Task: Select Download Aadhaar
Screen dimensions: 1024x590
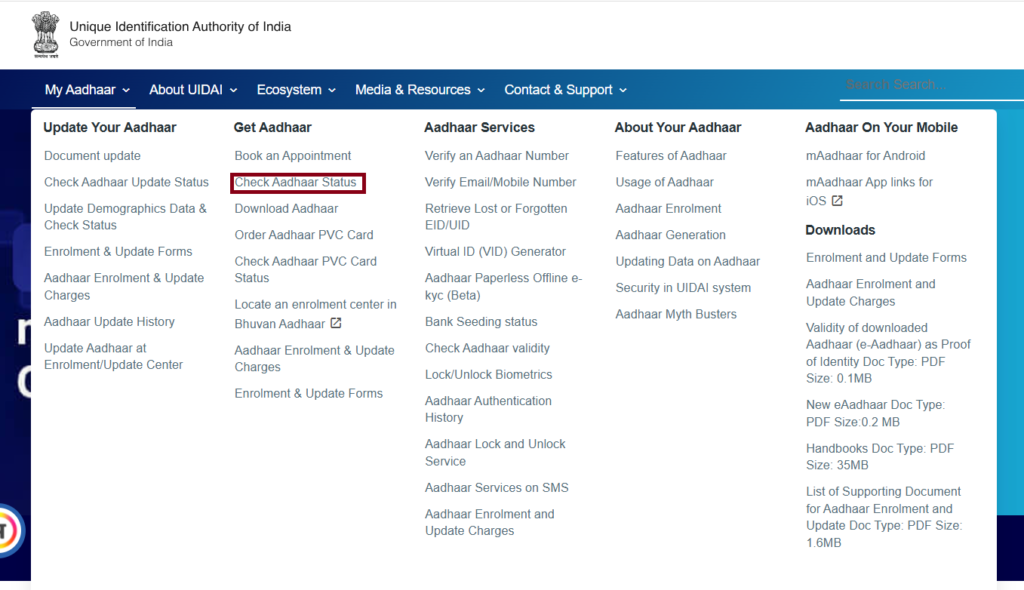Action: pyautogui.click(x=286, y=208)
